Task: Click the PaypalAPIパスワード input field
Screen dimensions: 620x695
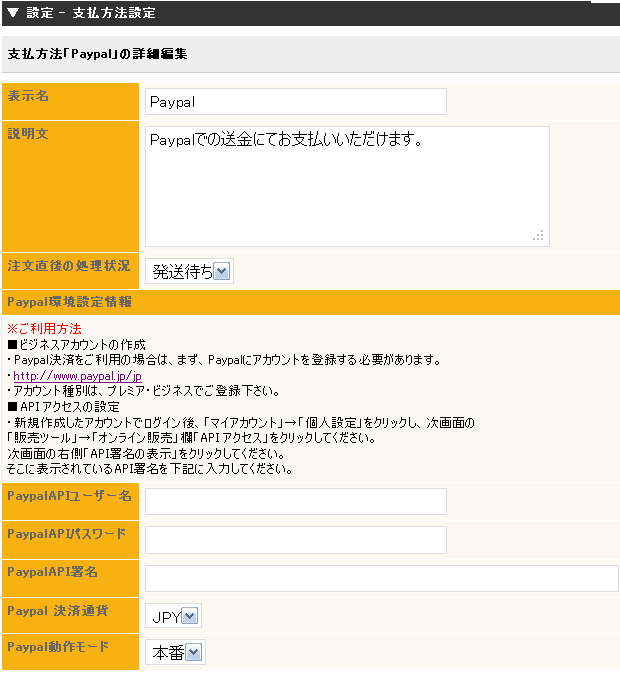Action: point(296,540)
